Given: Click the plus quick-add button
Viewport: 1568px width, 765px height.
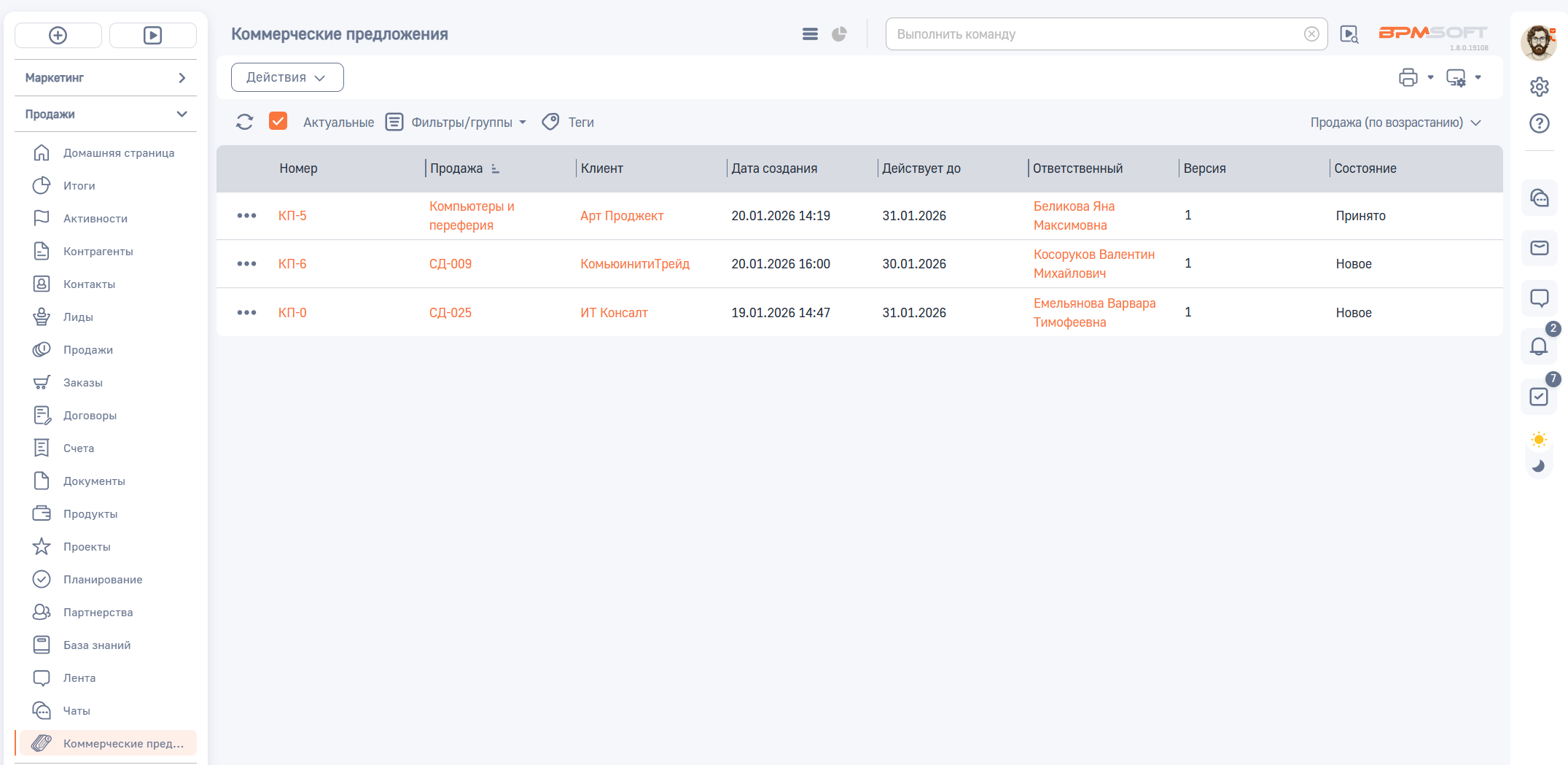Looking at the screenshot, I should [58, 35].
